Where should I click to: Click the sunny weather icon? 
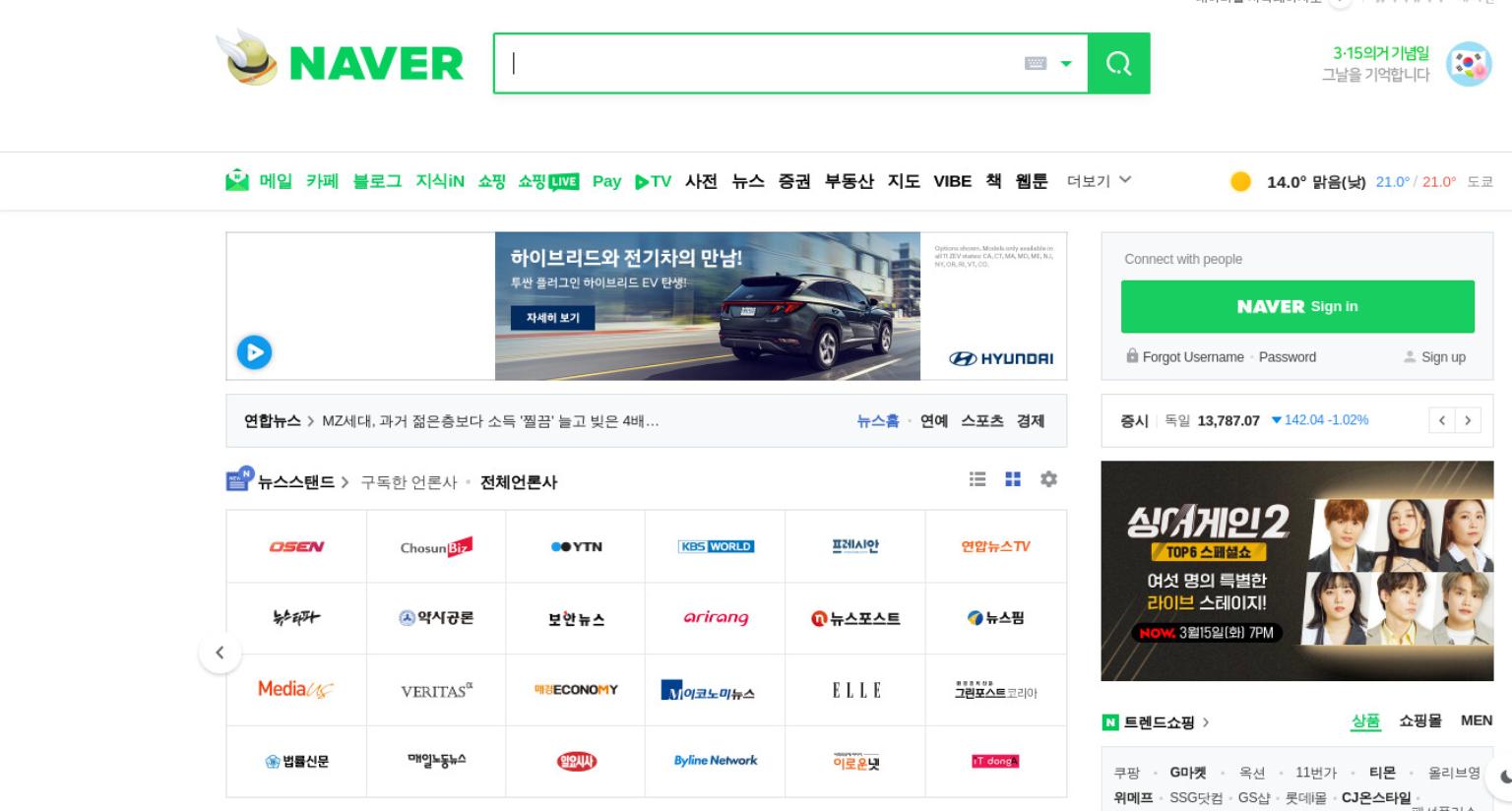tap(1240, 181)
